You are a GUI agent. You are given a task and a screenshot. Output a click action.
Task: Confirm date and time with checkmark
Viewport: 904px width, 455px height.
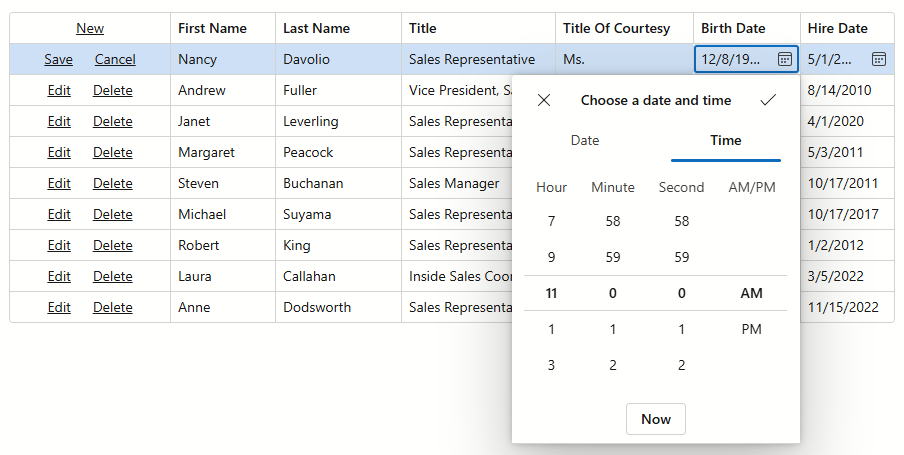[x=768, y=100]
